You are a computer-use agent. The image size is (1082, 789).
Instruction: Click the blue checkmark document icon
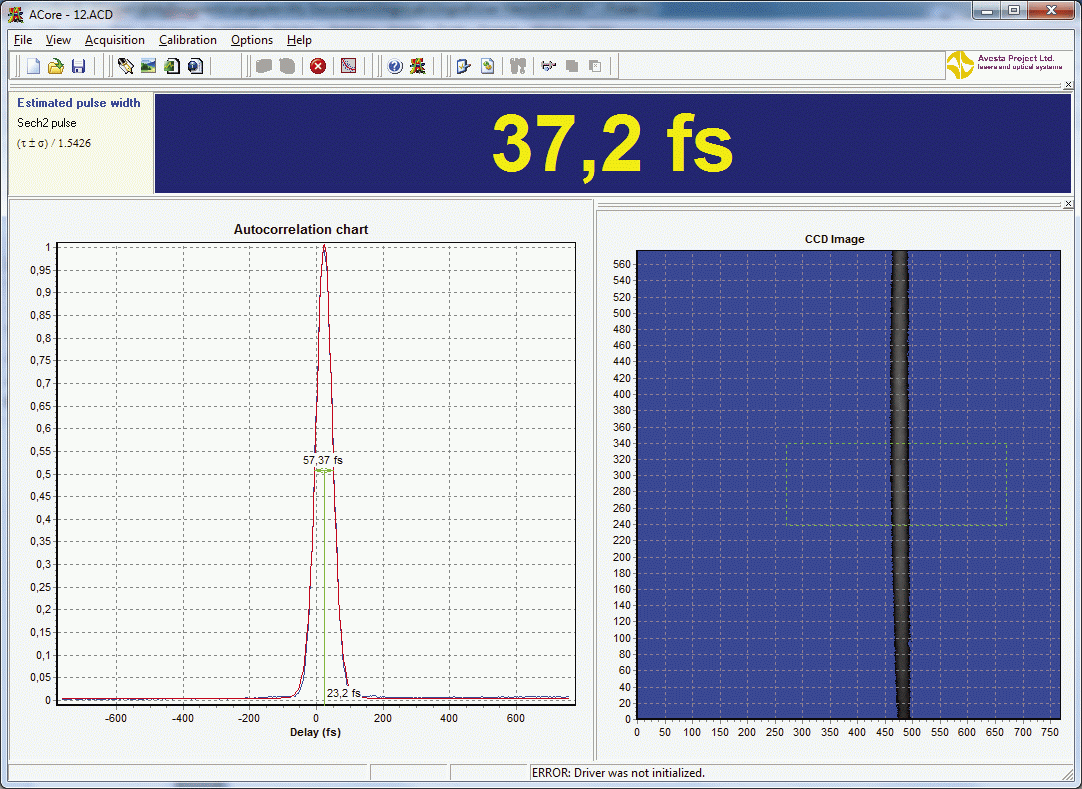(464, 66)
